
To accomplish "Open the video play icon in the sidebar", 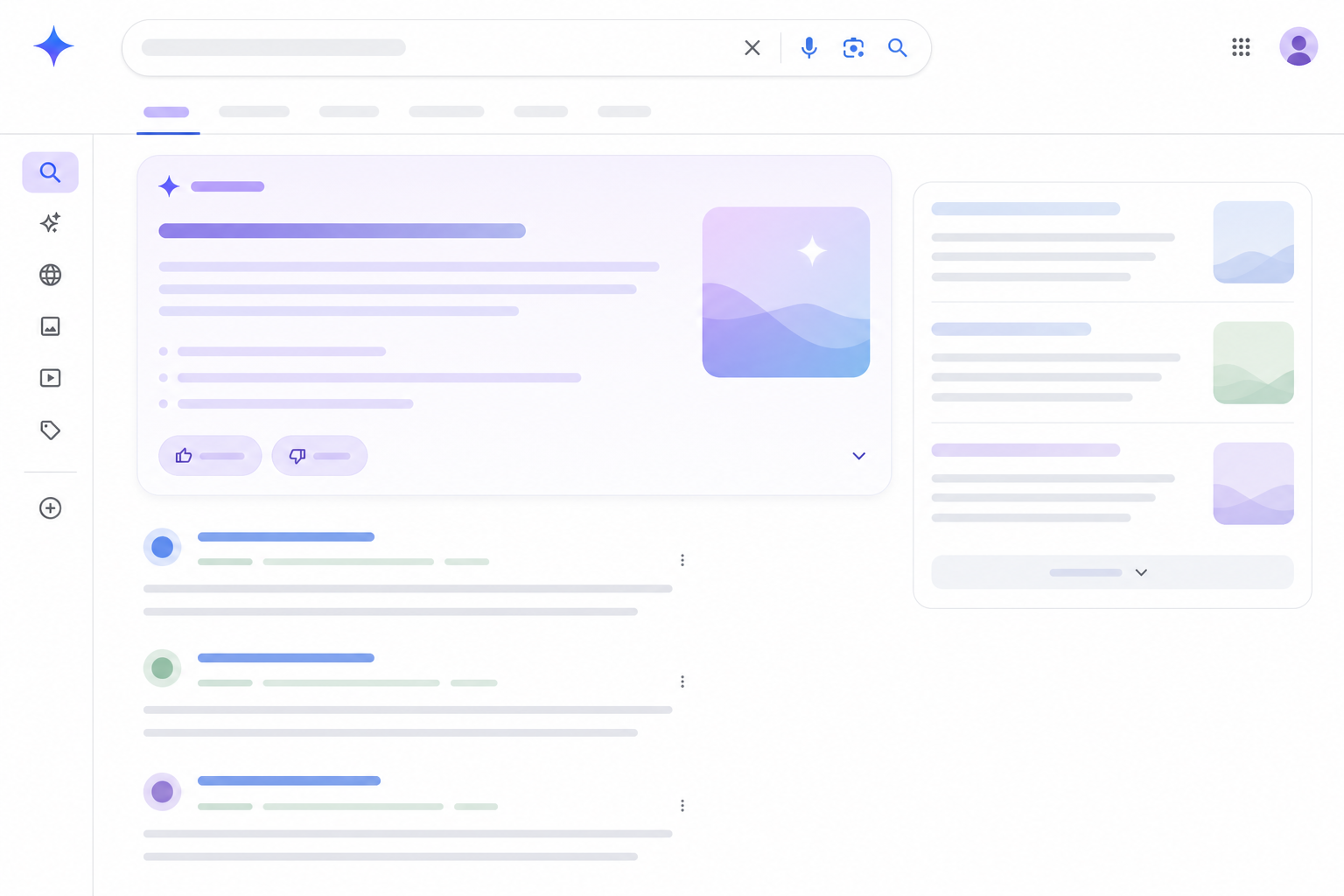I will pyautogui.click(x=50, y=378).
